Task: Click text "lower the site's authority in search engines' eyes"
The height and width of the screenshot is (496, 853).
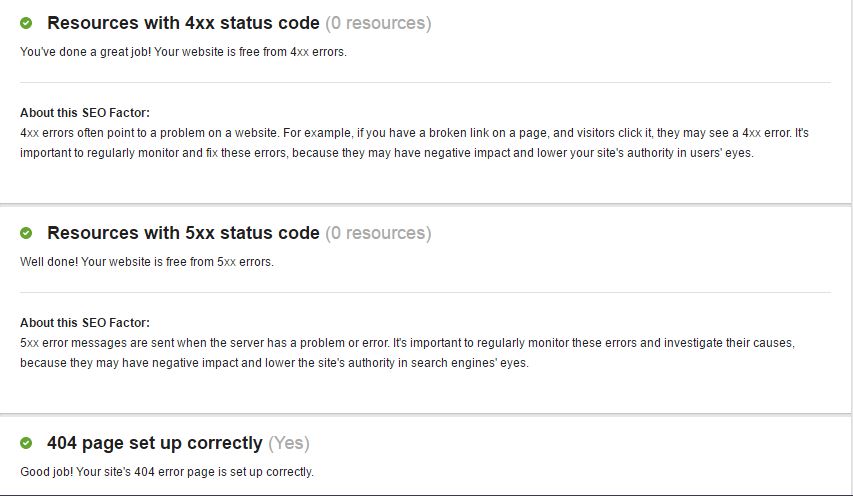Action: pyautogui.click(x=399, y=363)
